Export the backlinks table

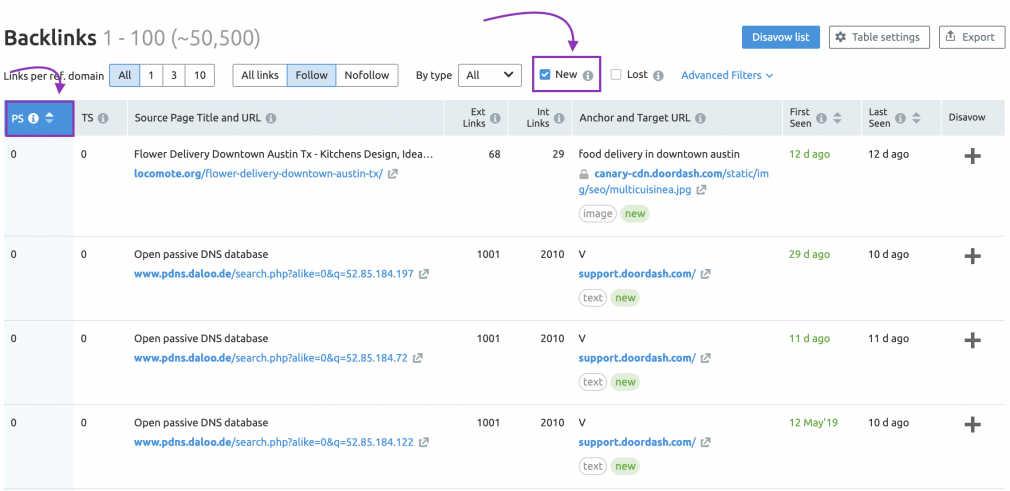point(971,37)
